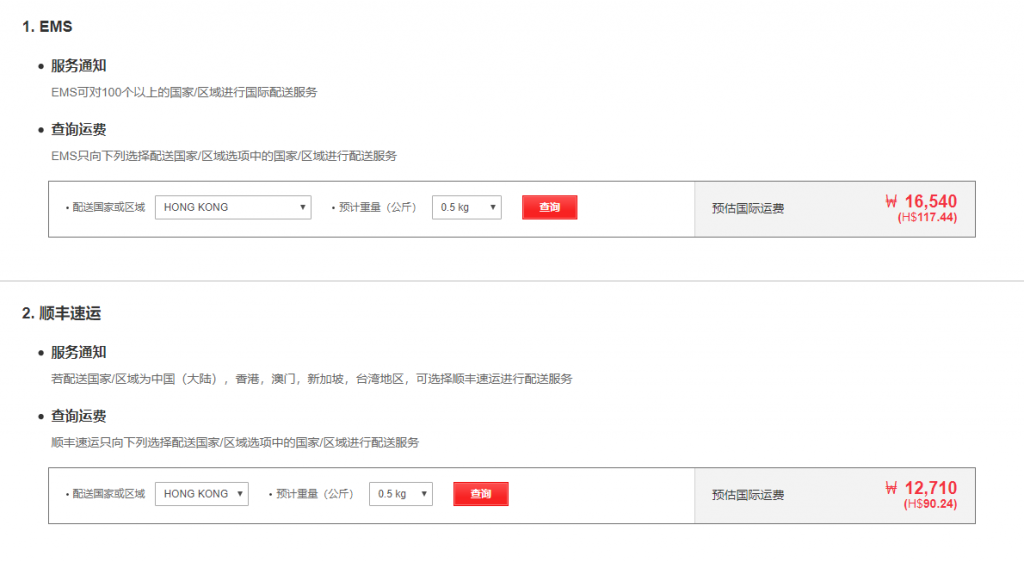Click the 预计重量 (公斤) label in 顺丰速运 form

pyautogui.click(x=315, y=494)
